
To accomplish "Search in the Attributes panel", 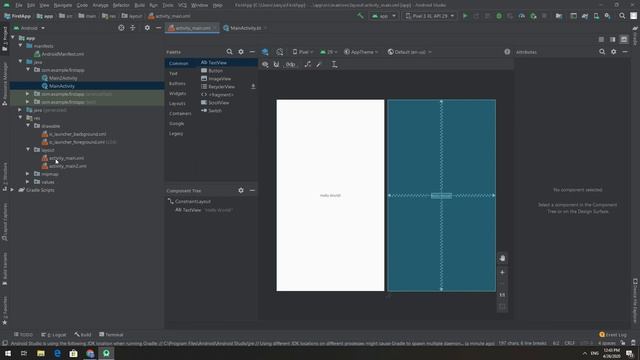I will point(602,52).
